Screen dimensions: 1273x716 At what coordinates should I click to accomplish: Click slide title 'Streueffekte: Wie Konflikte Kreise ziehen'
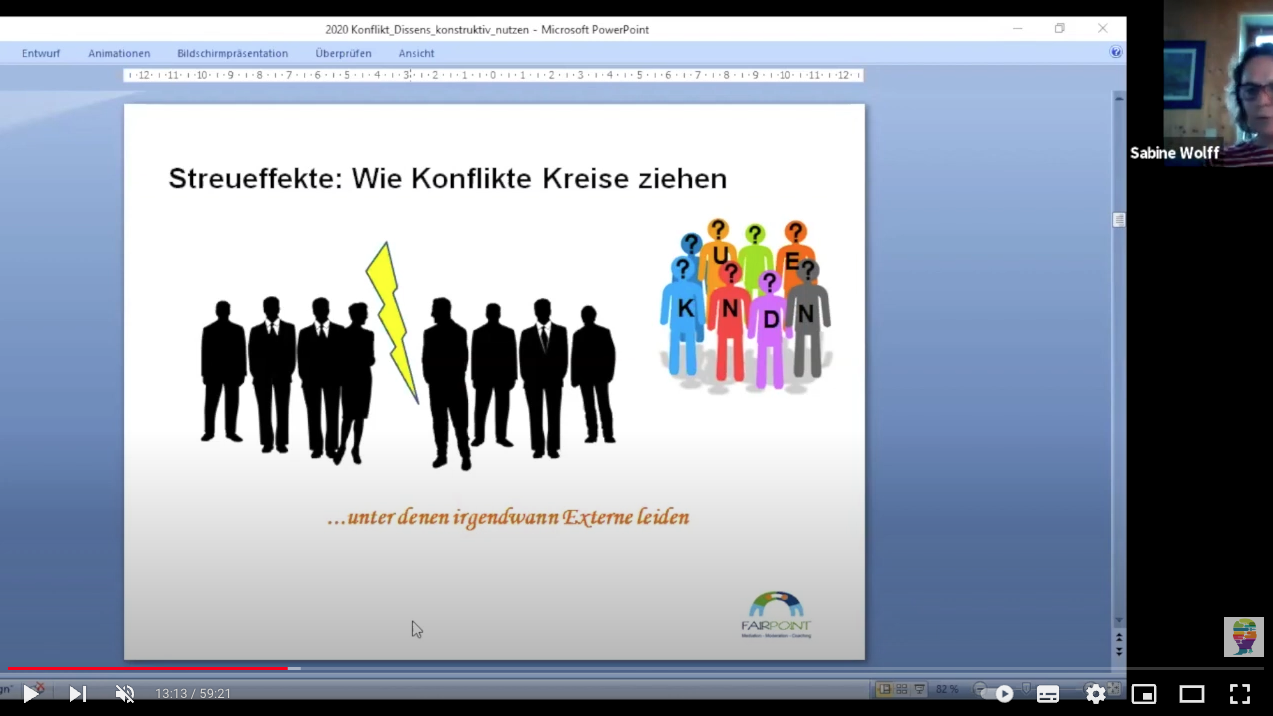(x=447, y=179)
